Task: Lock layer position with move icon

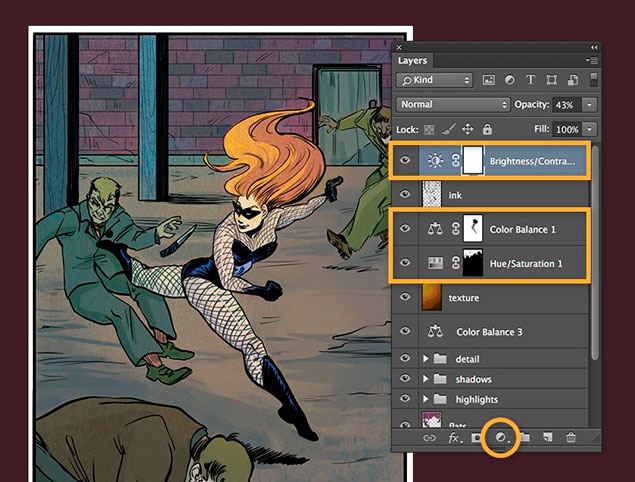Action: (x=467, y=129)
